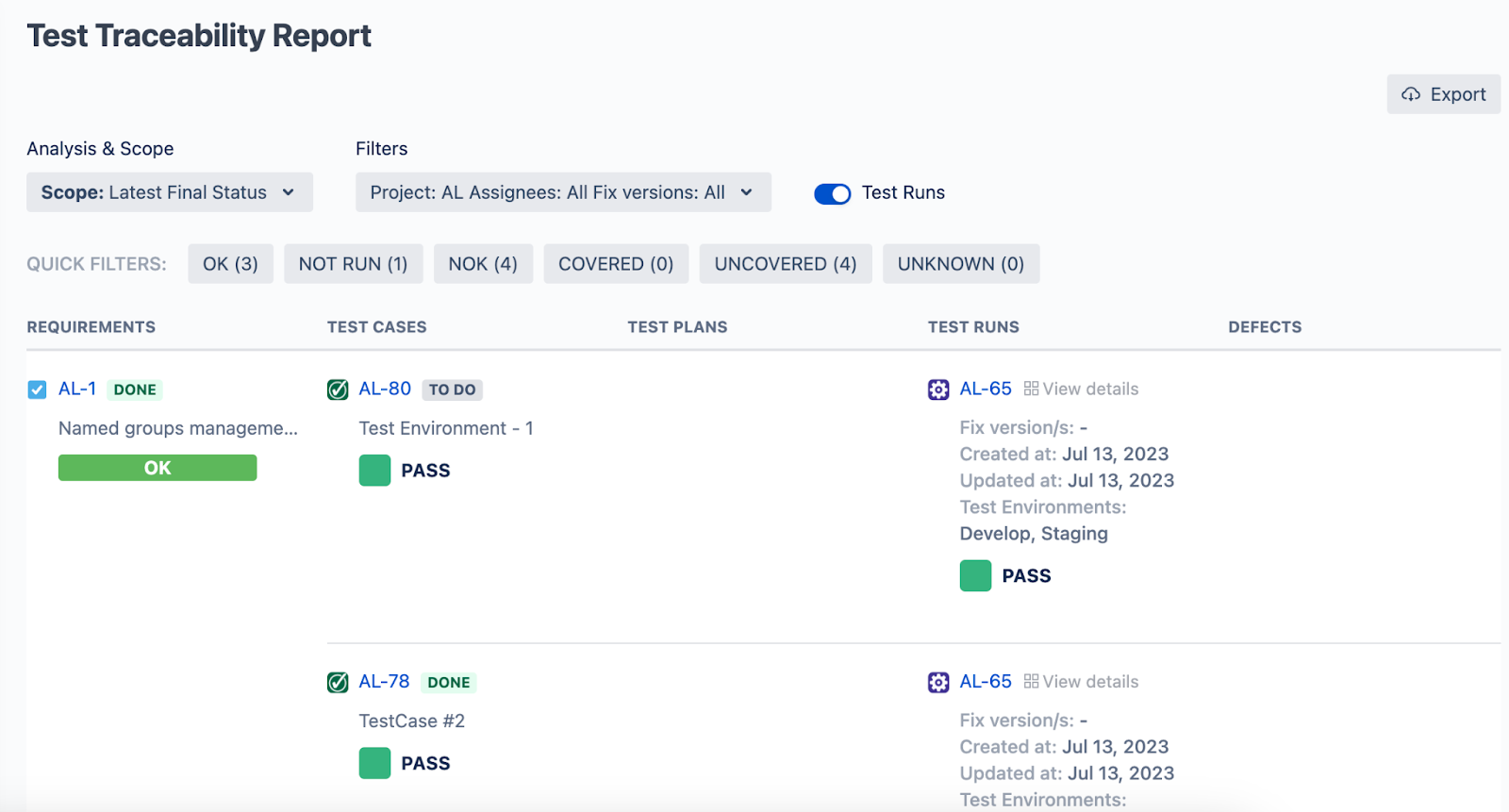Click the TO DO status badge

point(452,389)
